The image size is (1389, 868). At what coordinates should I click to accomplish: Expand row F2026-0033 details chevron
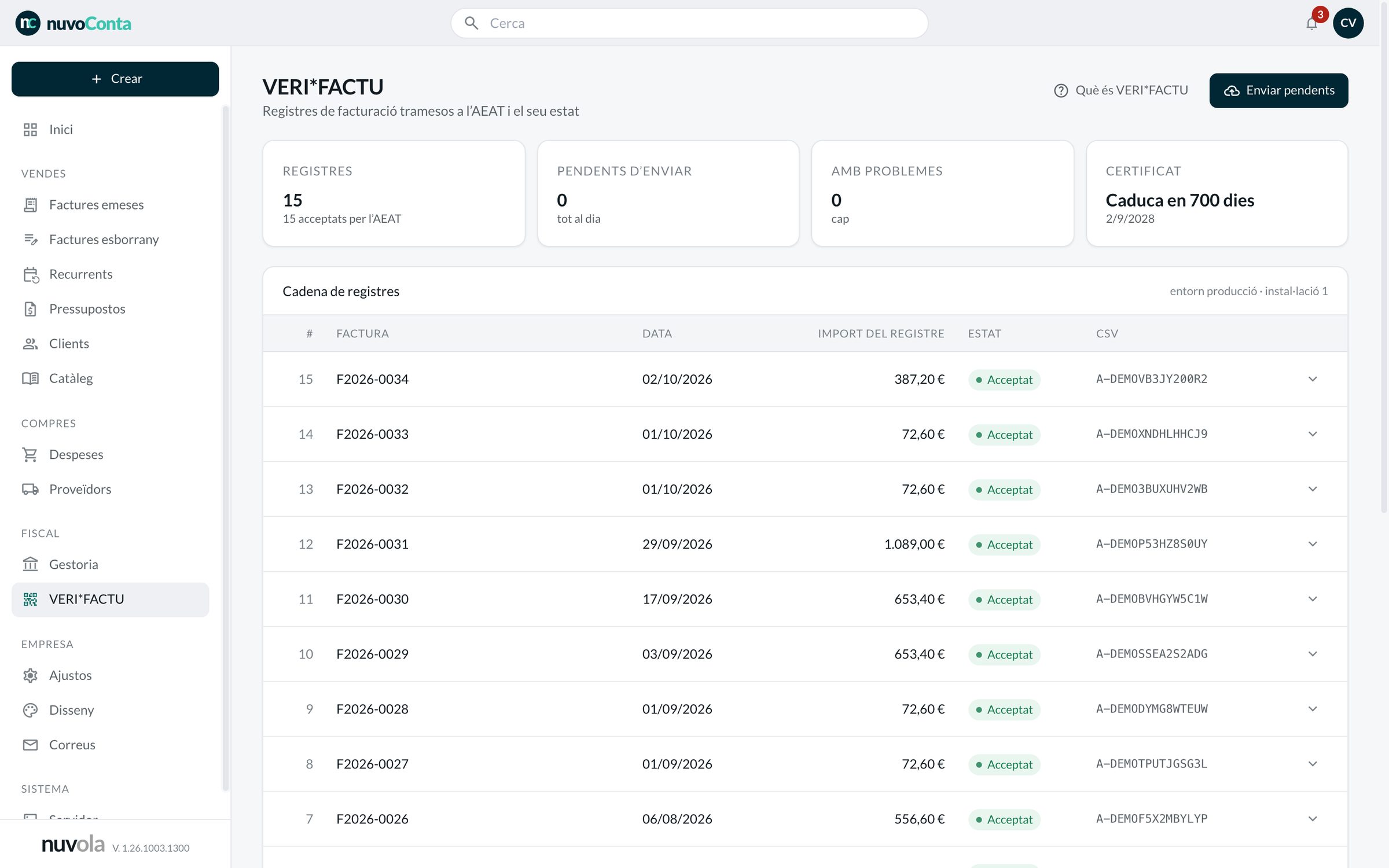pos(1312,434)
